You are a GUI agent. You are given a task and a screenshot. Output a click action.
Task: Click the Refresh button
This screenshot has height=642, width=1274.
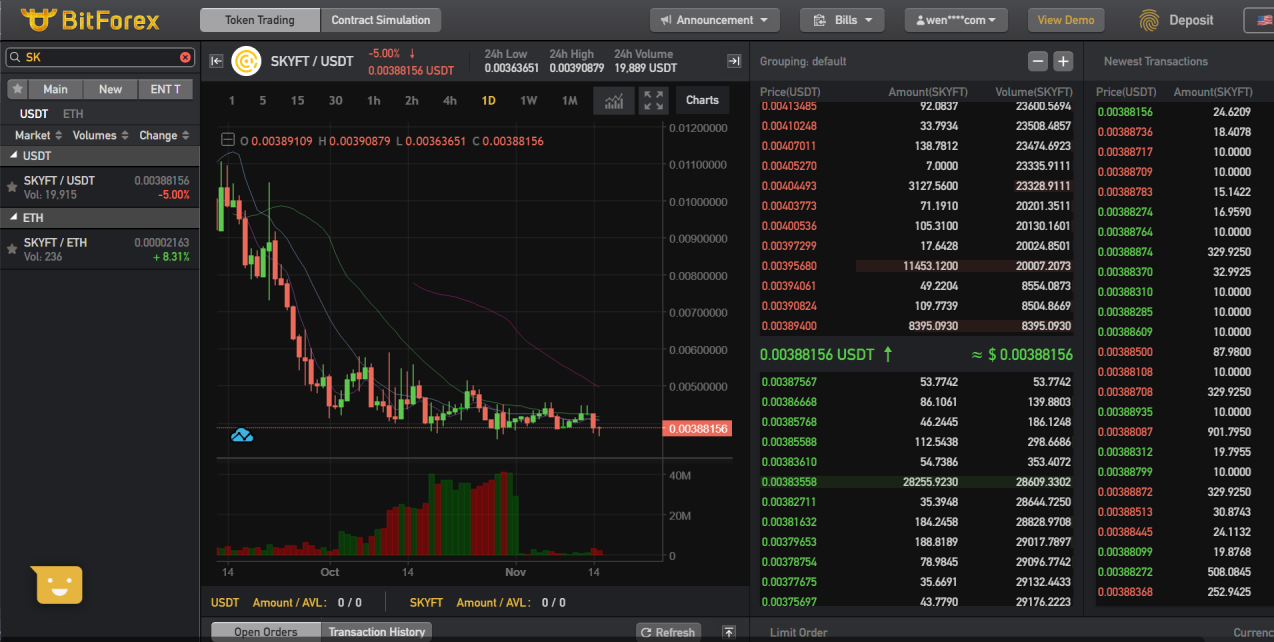tap(666, 632)
